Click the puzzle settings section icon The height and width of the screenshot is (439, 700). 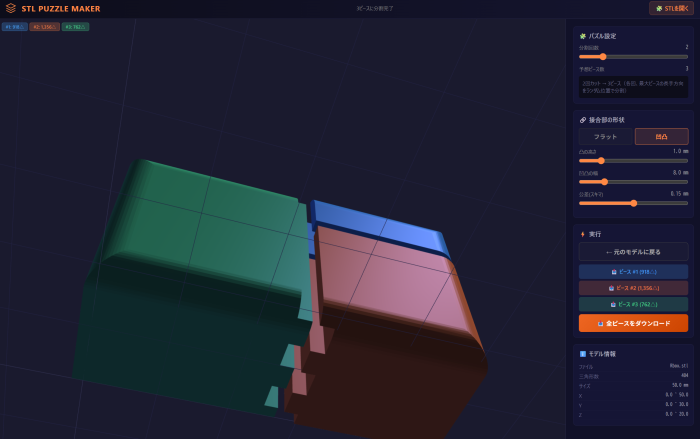coord(583,36)
